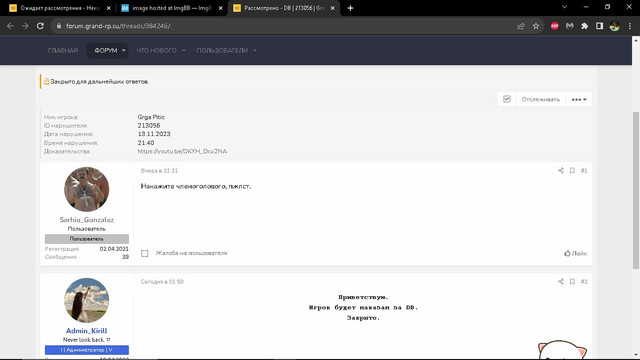The width and height of the screenshot is (640, 360).
Task: Mark thread read checkmark button
Action: pyautogui.click(x=507, y=99)
